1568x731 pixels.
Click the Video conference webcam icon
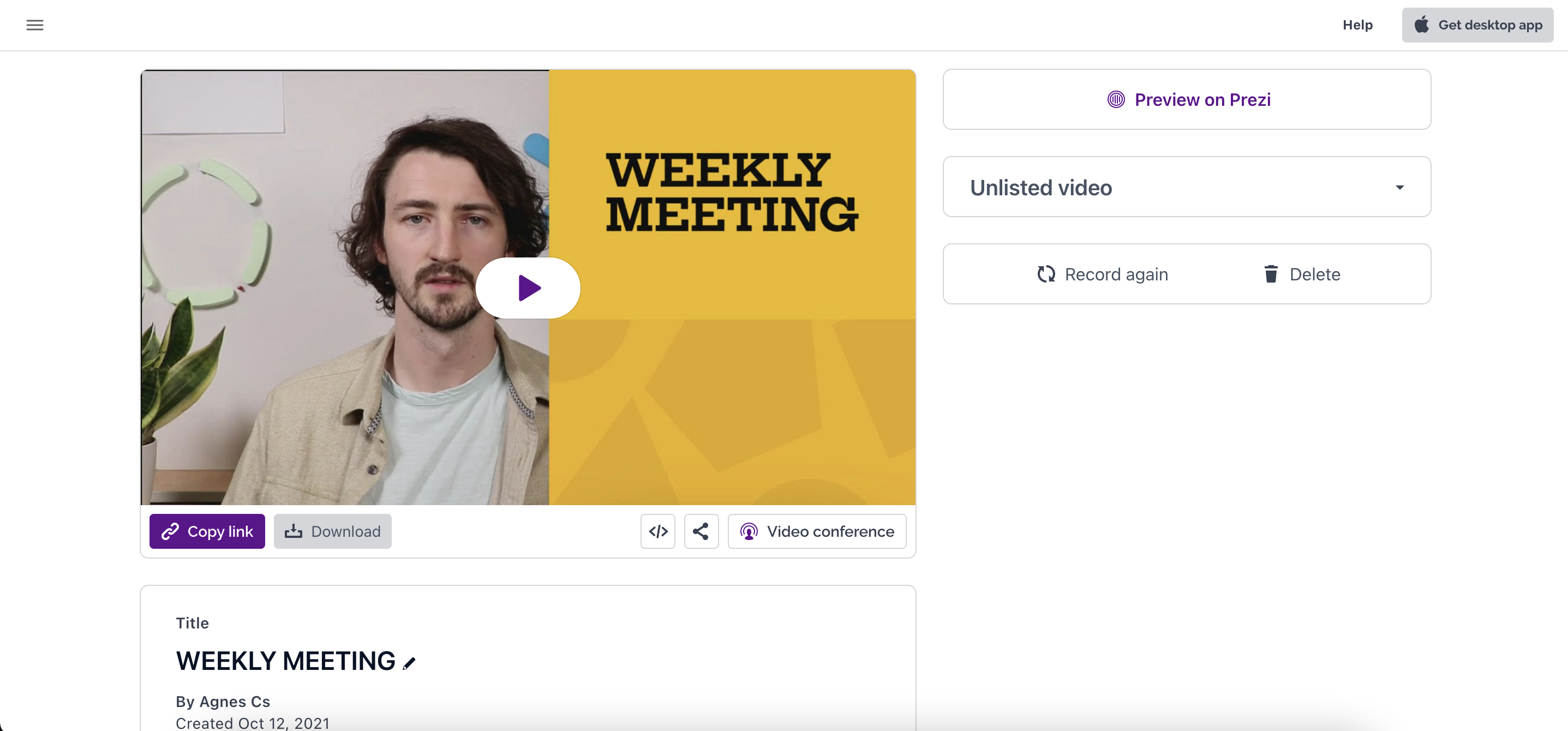click(x=749, y=531)
